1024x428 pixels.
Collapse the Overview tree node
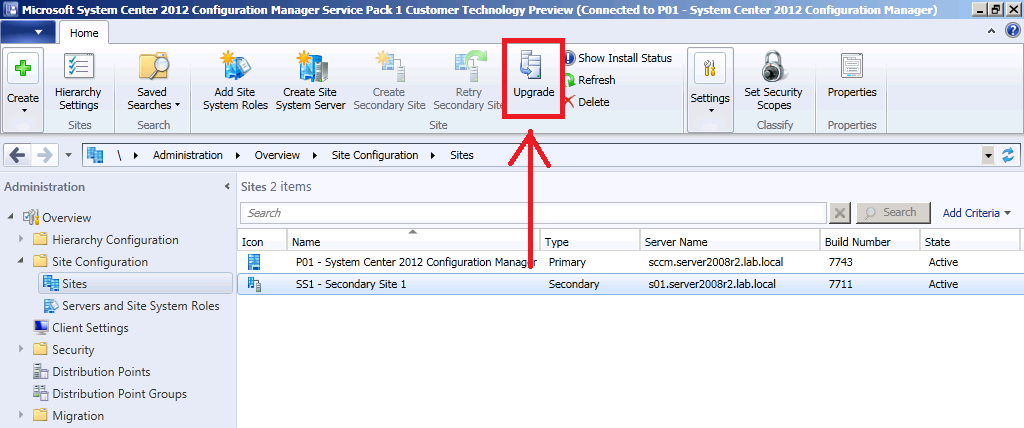[x=12, y=217]
